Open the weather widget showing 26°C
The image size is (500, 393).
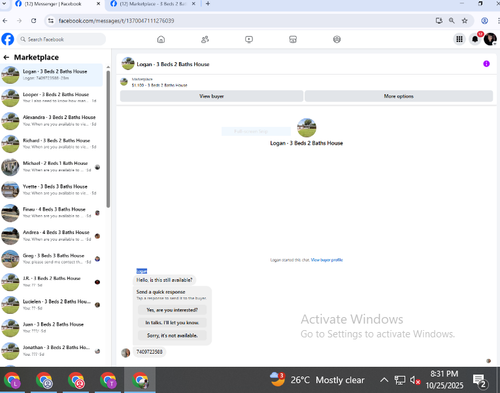[x=317, y=380]
